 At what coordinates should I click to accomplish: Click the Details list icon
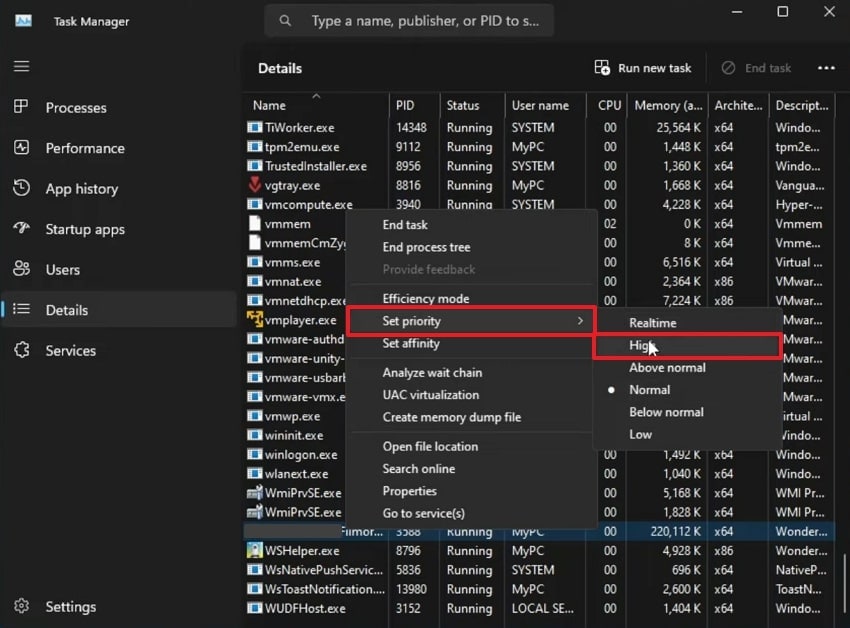coord(21,309)
